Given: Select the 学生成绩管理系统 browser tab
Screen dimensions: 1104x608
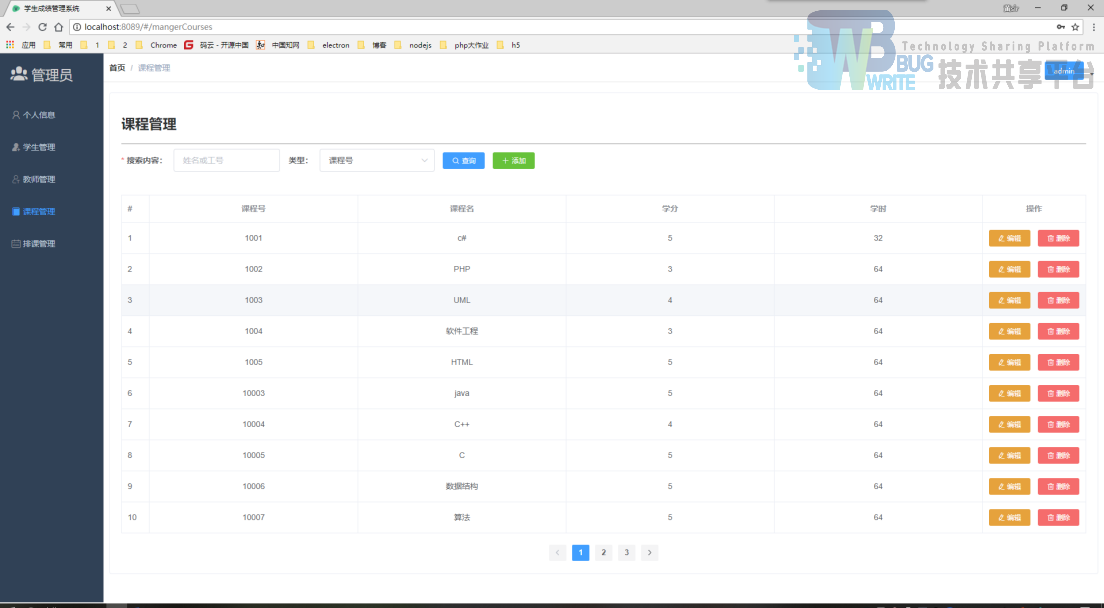Looking at the screenshot, I should tap(59, 8).
